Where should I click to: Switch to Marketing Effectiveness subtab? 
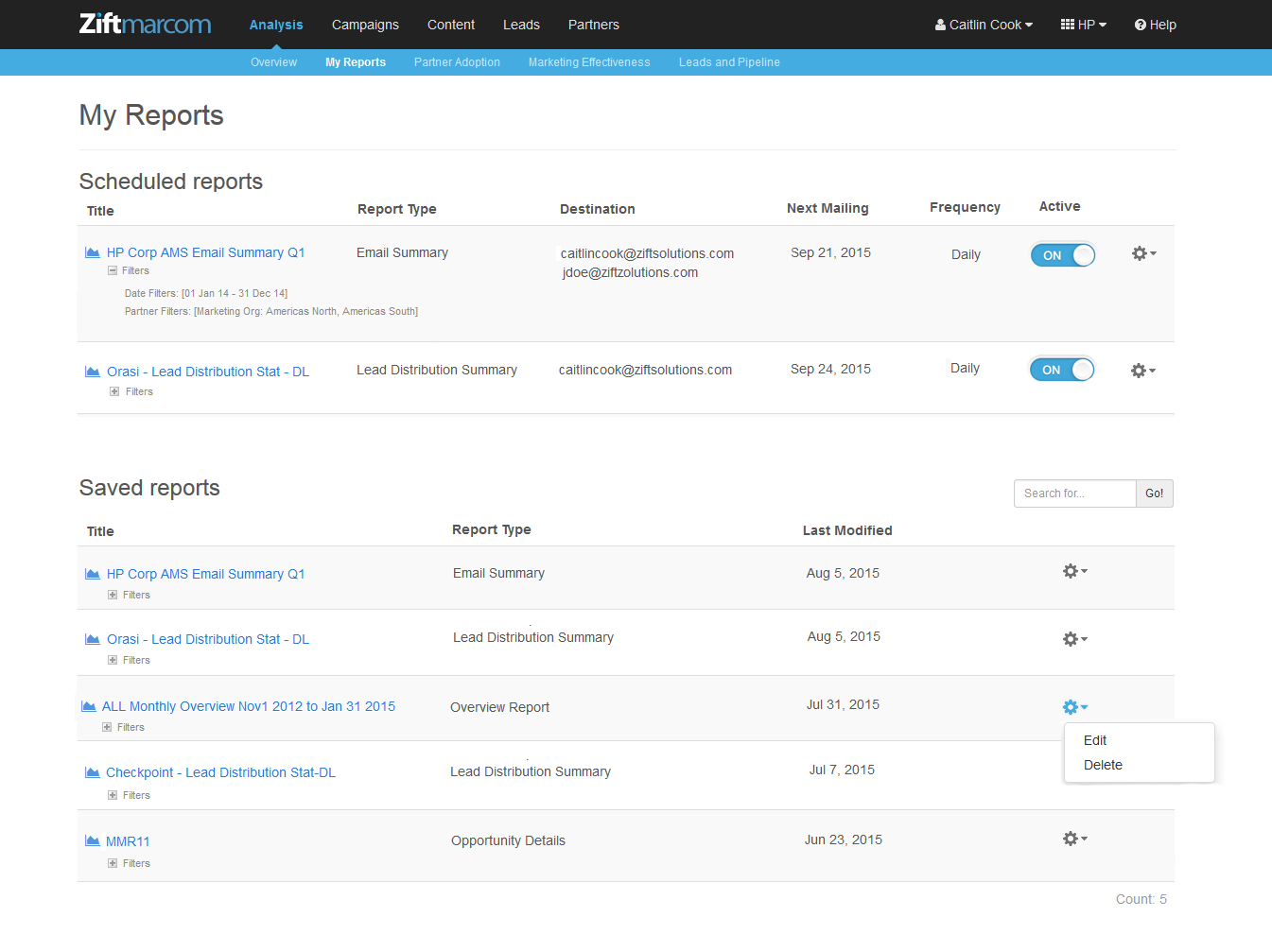pos(589,62)
